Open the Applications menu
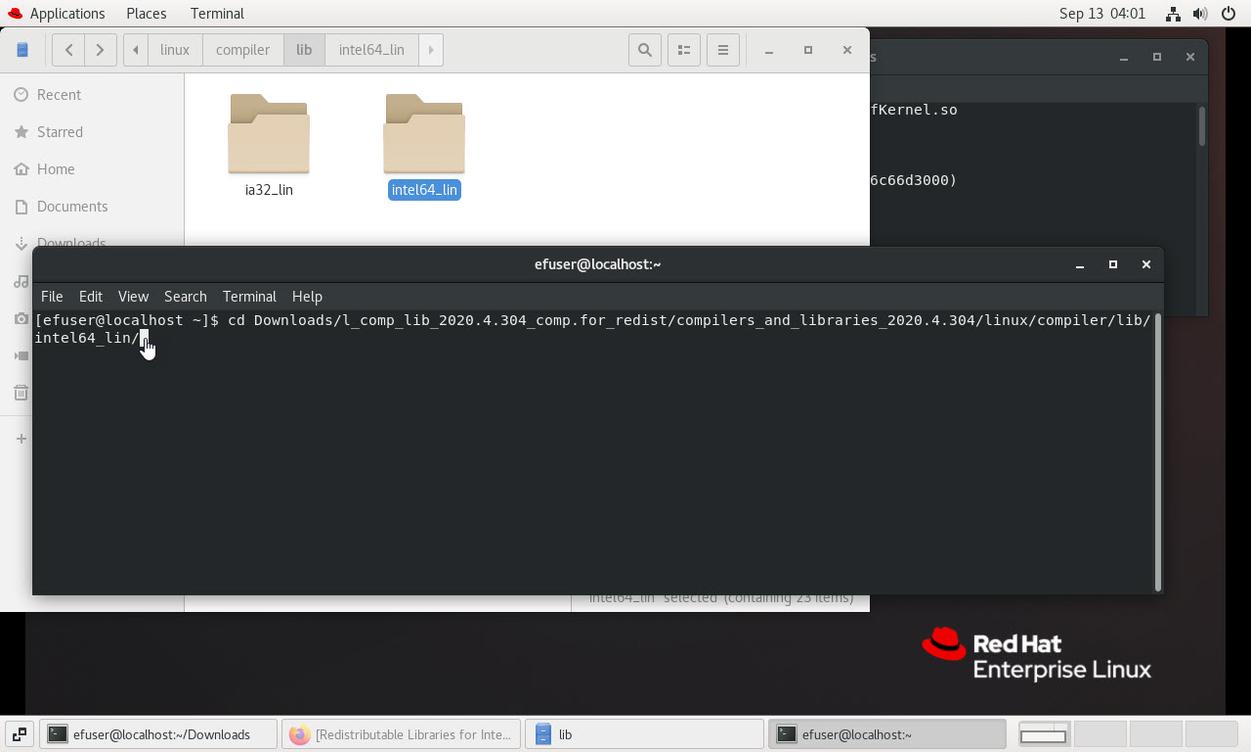The image size is (1251, 752). click(56, 14)
